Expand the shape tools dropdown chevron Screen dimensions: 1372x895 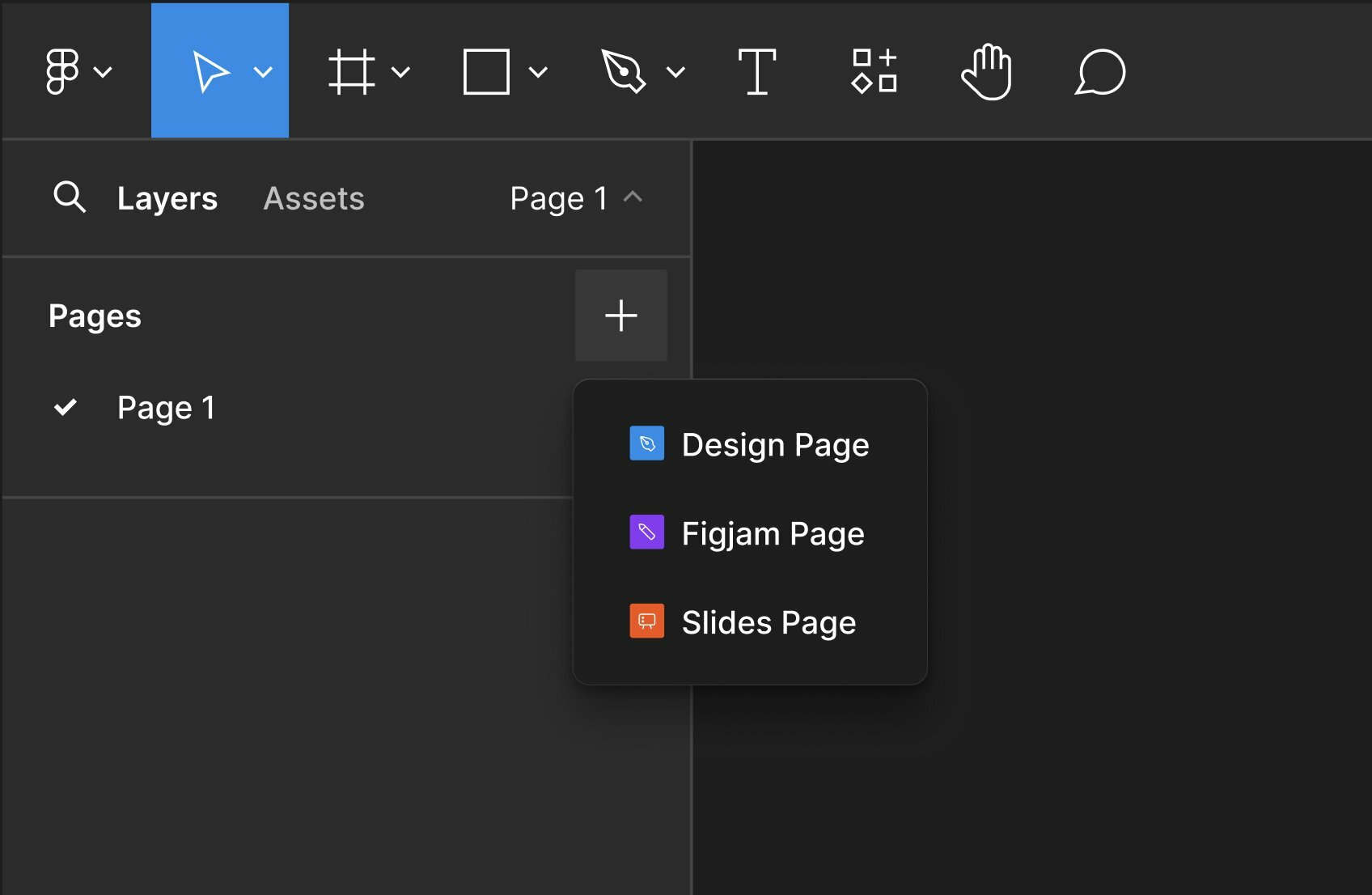coord(538,72)
